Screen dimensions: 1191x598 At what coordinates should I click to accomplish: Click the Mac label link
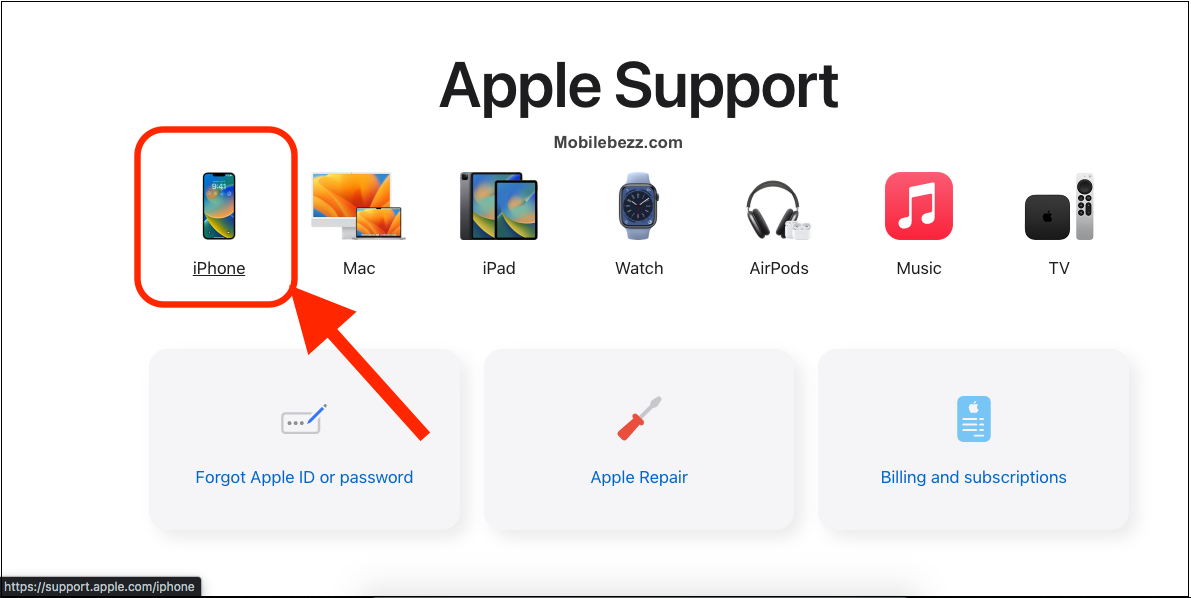point(359,268)
